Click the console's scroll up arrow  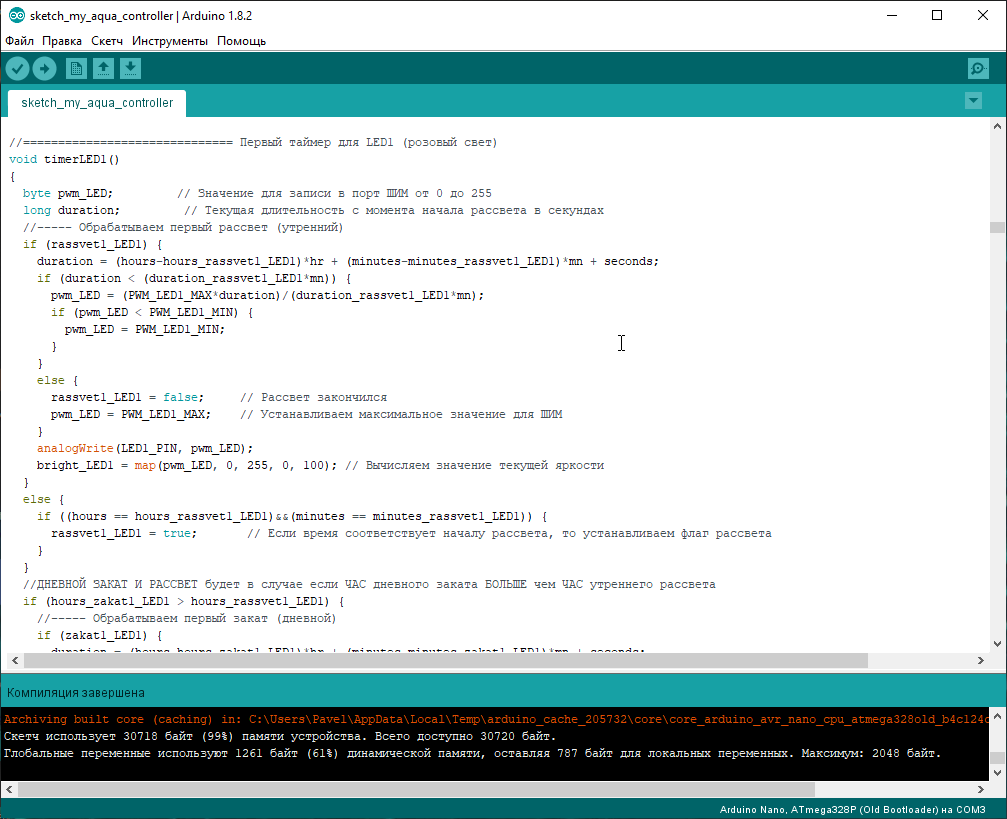tap(997, 716)
